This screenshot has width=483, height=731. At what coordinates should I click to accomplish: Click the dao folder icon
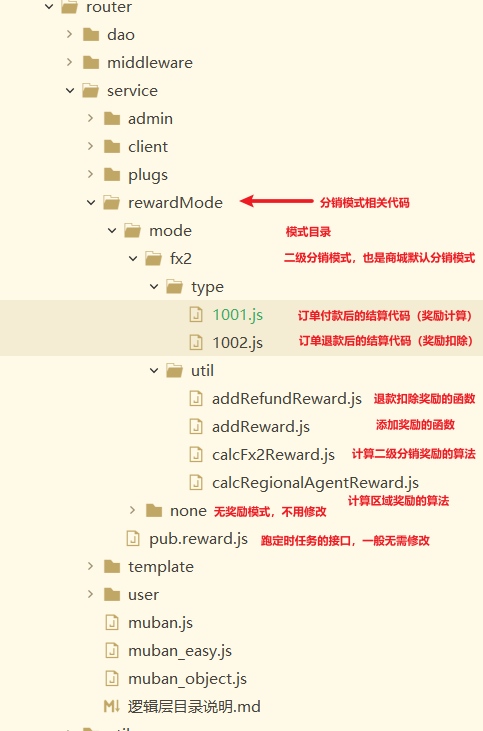(x=91, y=35)
